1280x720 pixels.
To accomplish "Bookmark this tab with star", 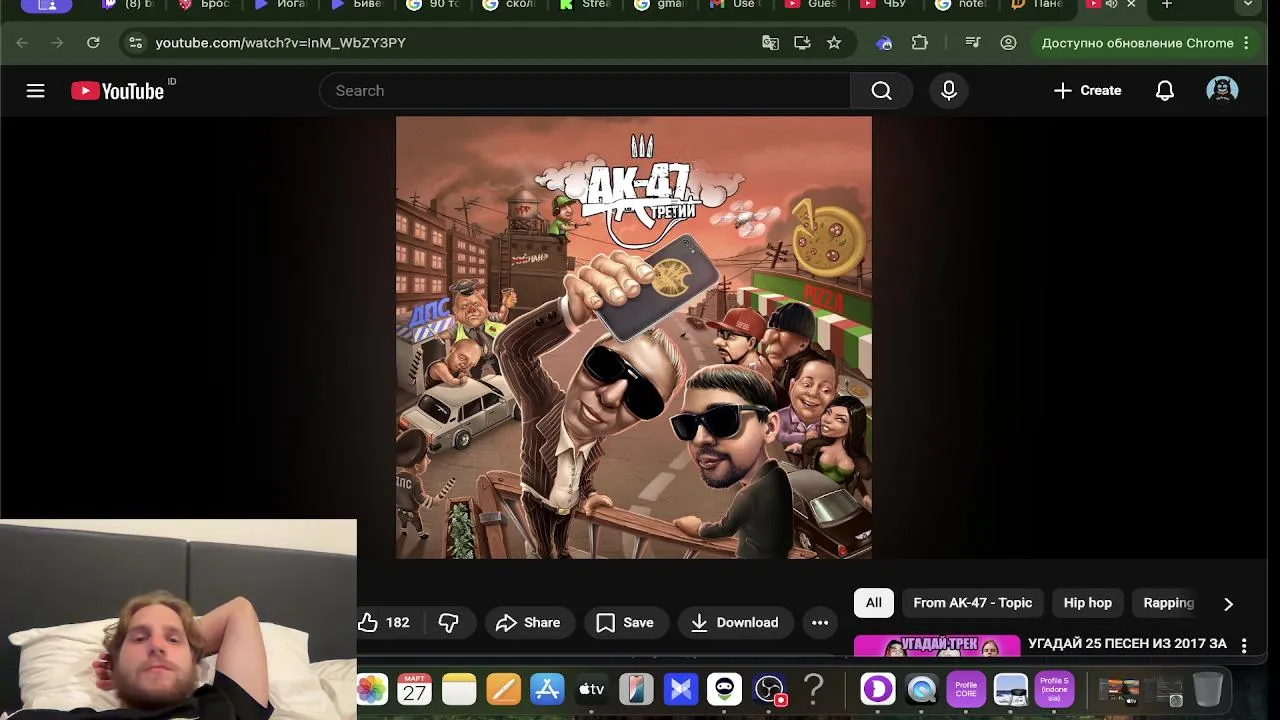I will point(834,43).
